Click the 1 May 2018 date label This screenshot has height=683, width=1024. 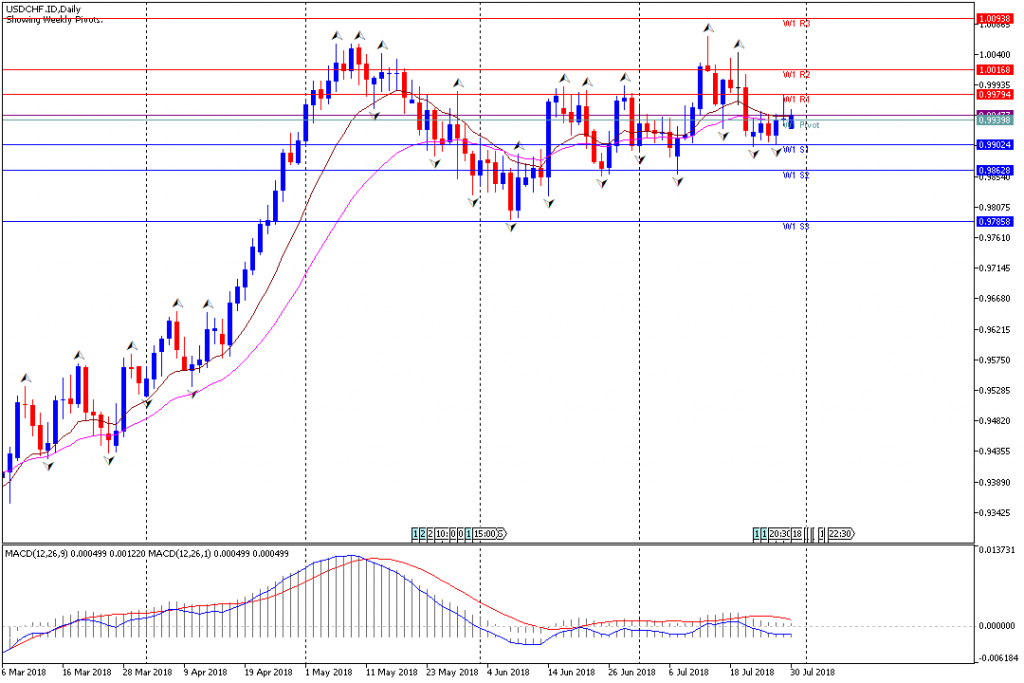pos(329,673)
